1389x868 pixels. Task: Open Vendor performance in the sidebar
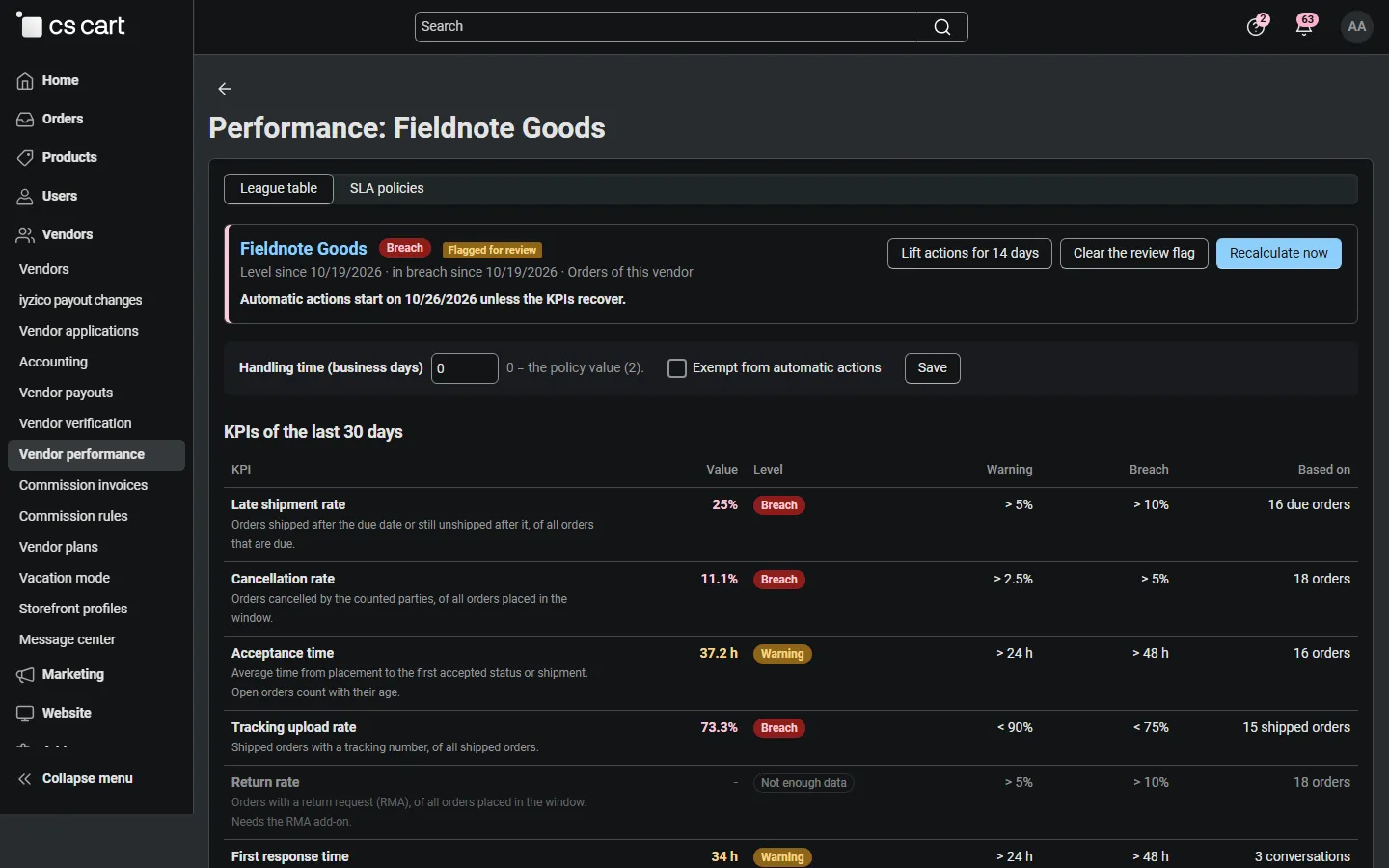pos(96,455)
